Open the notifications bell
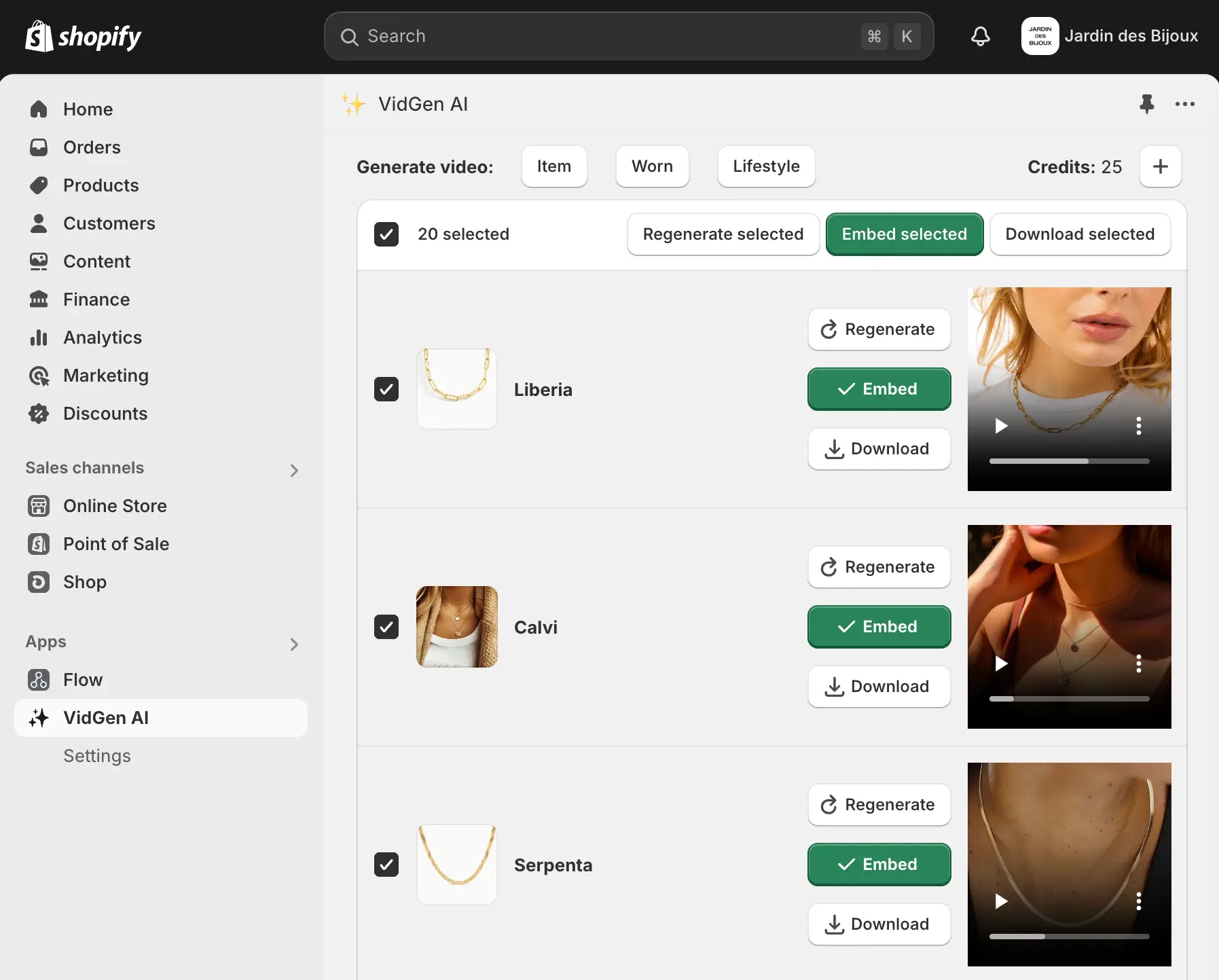 tap(980, 36)
